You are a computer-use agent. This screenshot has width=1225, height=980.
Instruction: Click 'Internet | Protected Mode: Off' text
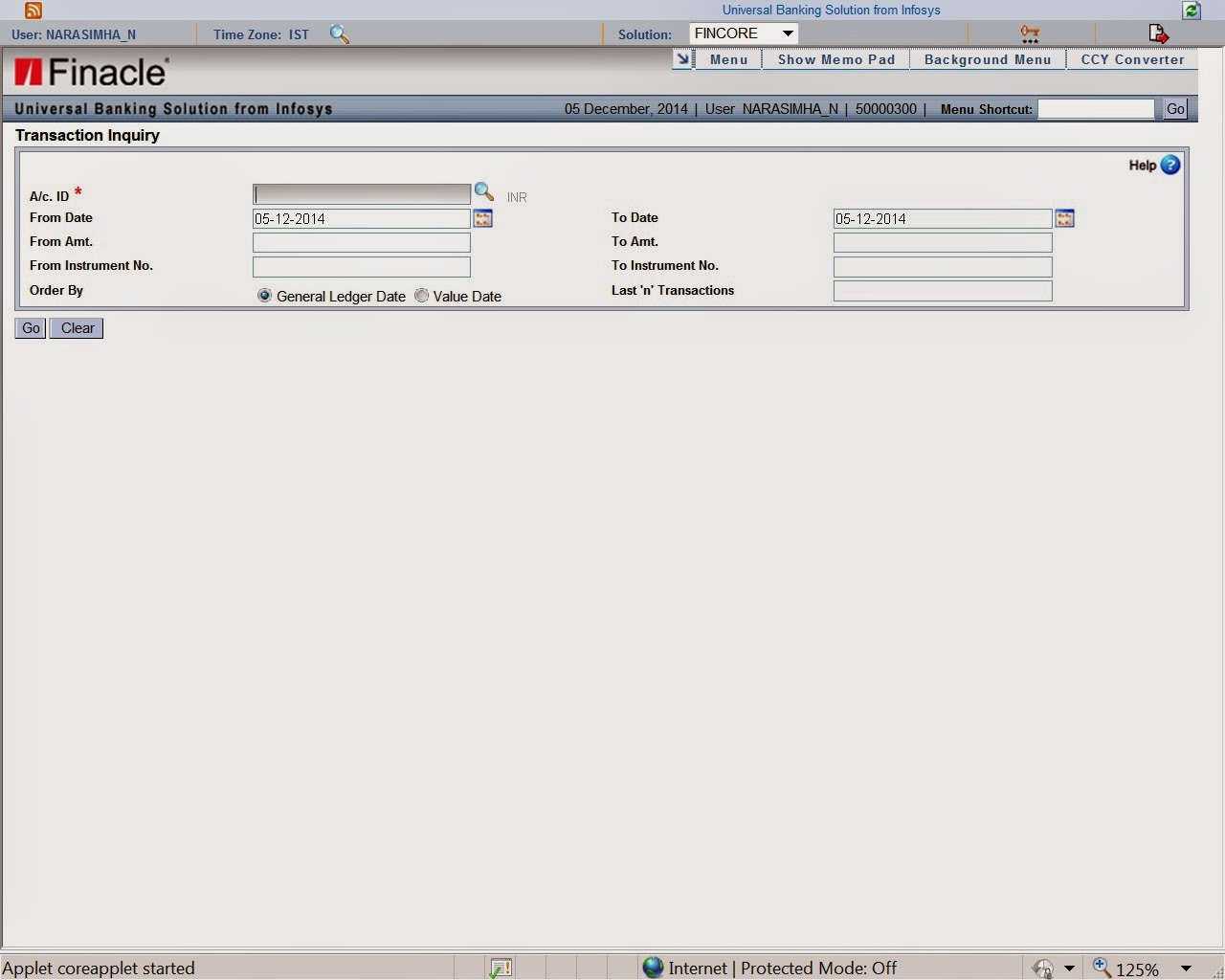(x=783, y=969)
